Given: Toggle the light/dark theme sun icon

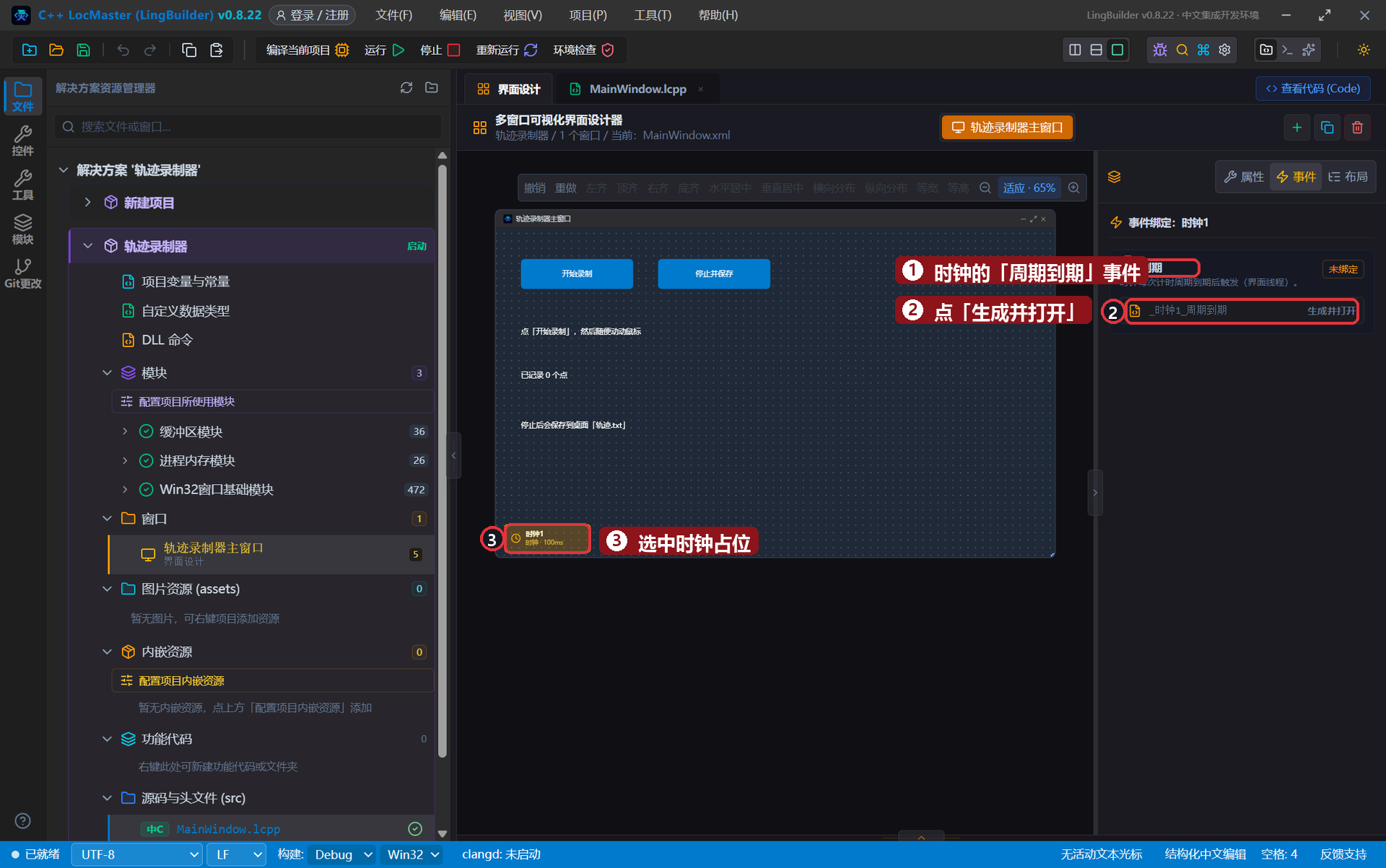Looking at the screenshot, I should coord(1363,50).
